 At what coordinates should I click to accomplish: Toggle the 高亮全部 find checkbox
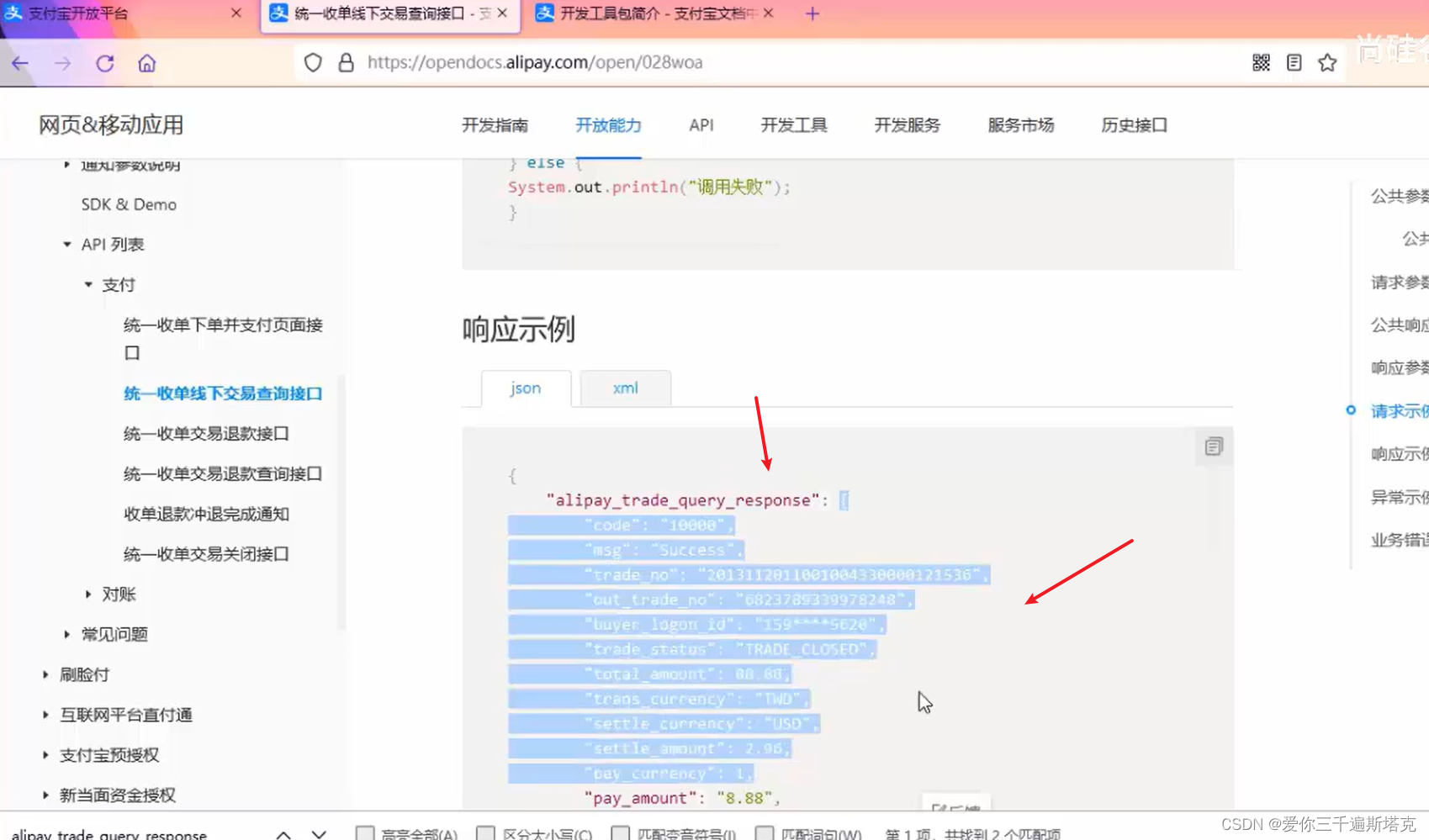(x=365, y=833)
